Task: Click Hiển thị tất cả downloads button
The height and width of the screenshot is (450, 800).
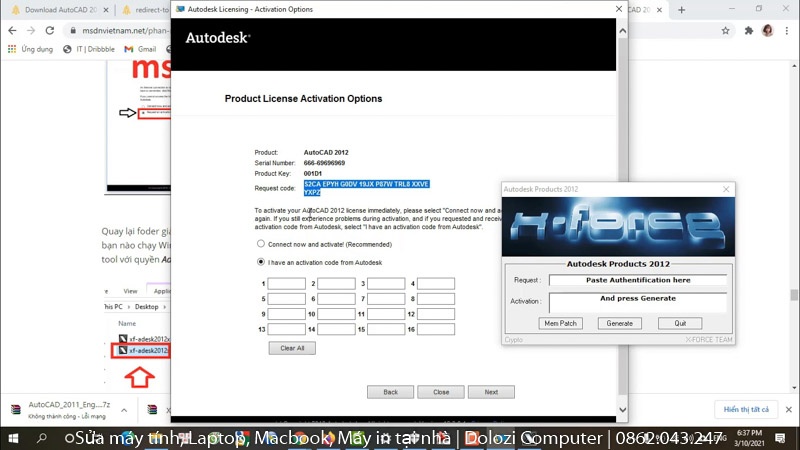Action: (746, 409)
